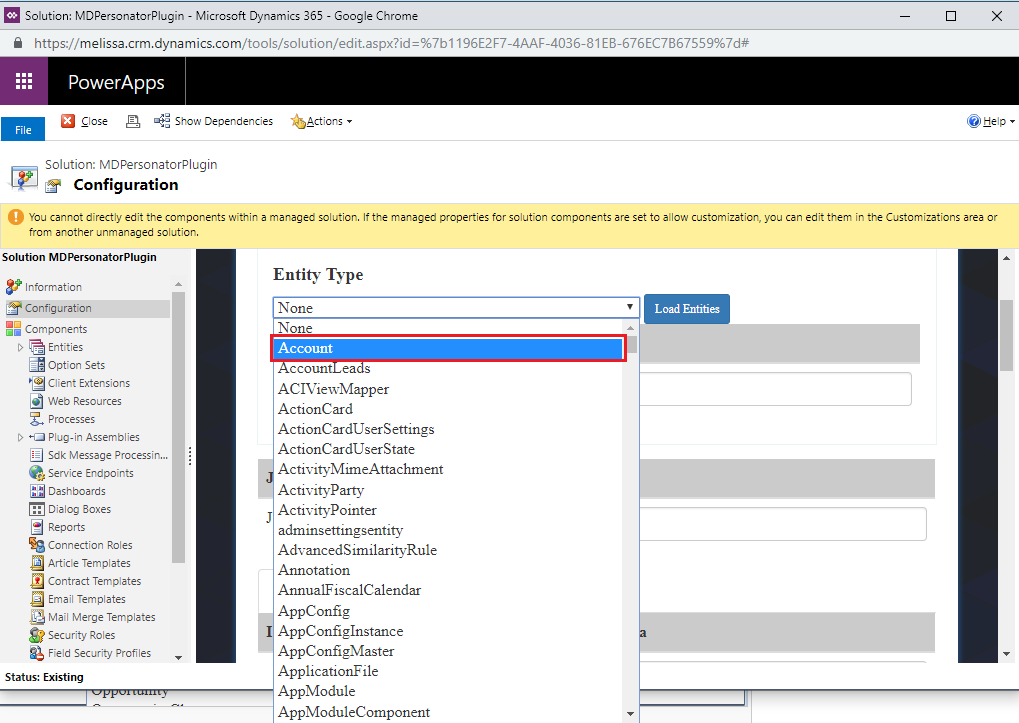
Task: Click the Security Roles icon
Action: (37, 635)
